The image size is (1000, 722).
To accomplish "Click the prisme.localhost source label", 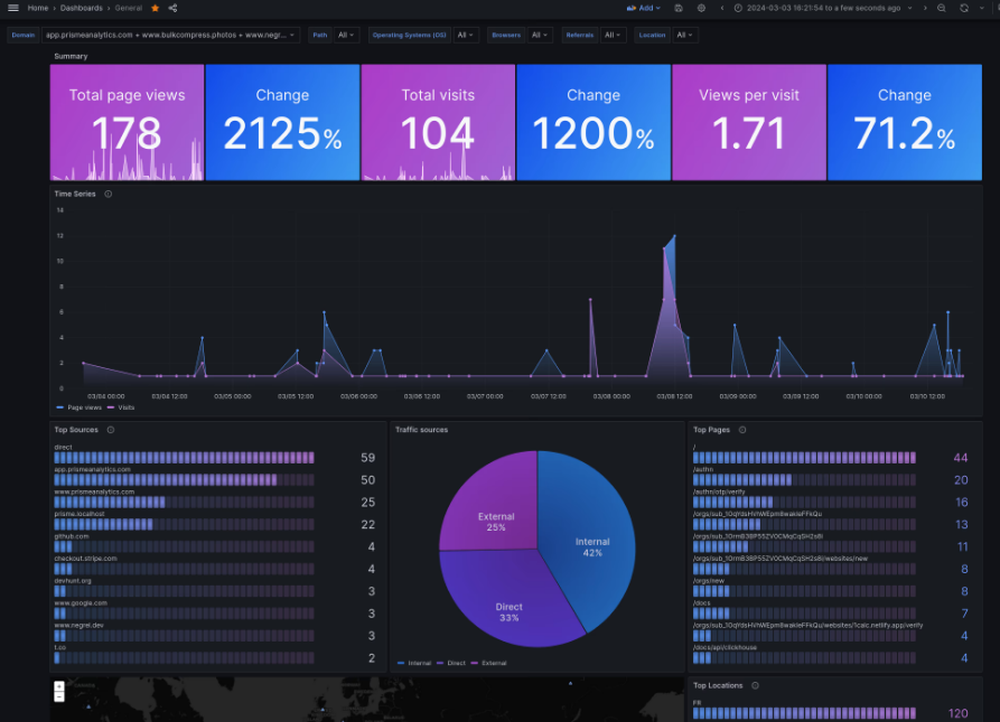I will (x=79, y=514).
